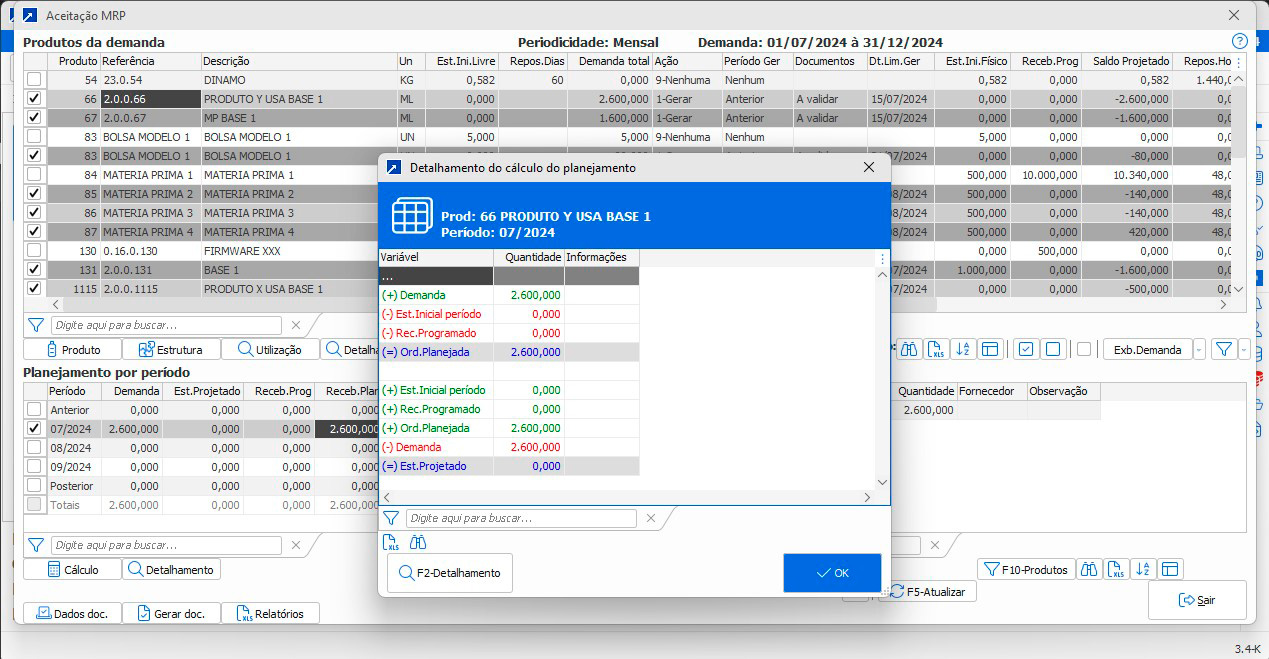Export grid to Excel using the XLS icon
The width and height of the screenshot is (1269, 659).
(x=936, y=348)
